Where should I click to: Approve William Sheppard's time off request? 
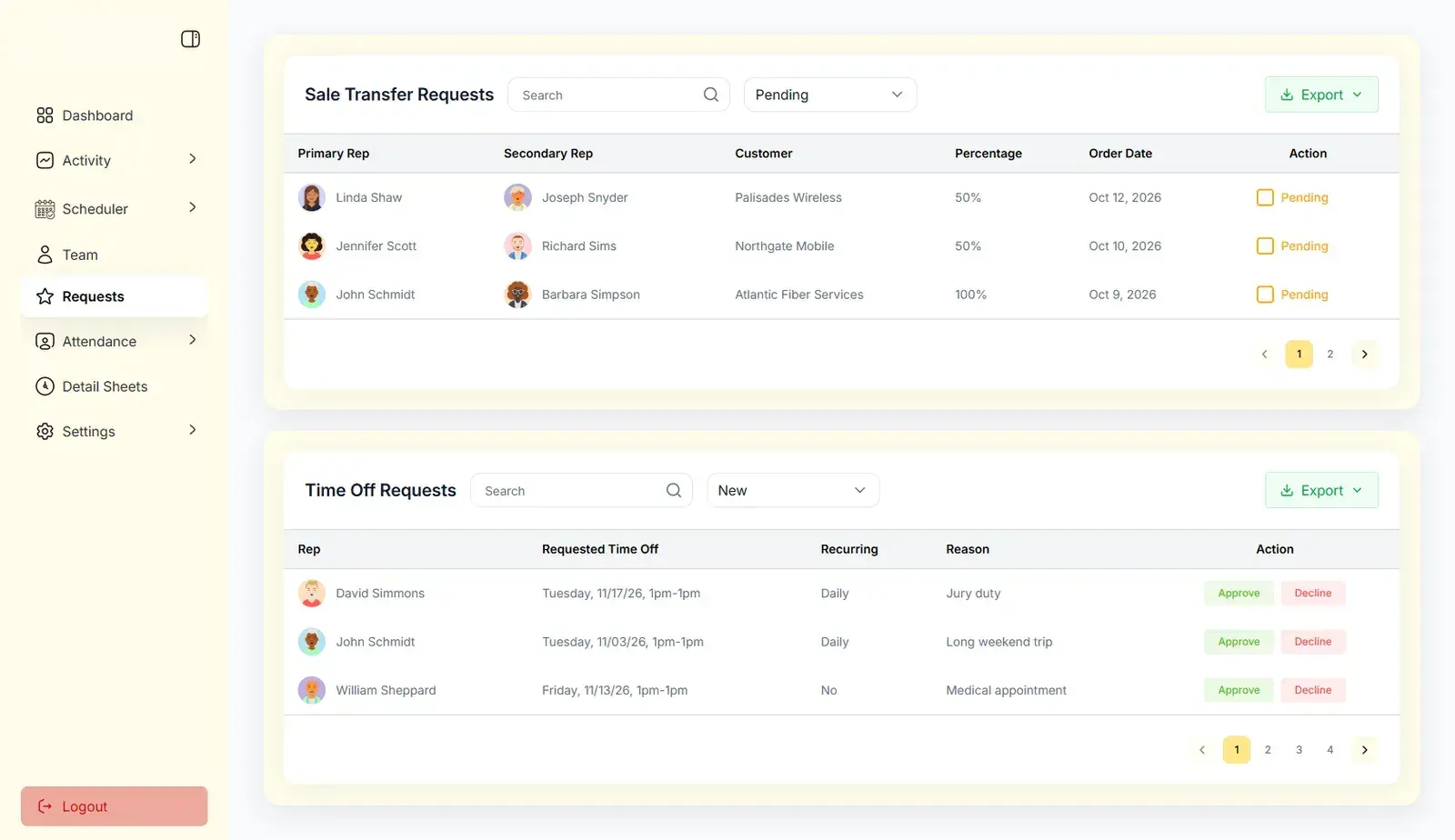[x=1239, y=690]
